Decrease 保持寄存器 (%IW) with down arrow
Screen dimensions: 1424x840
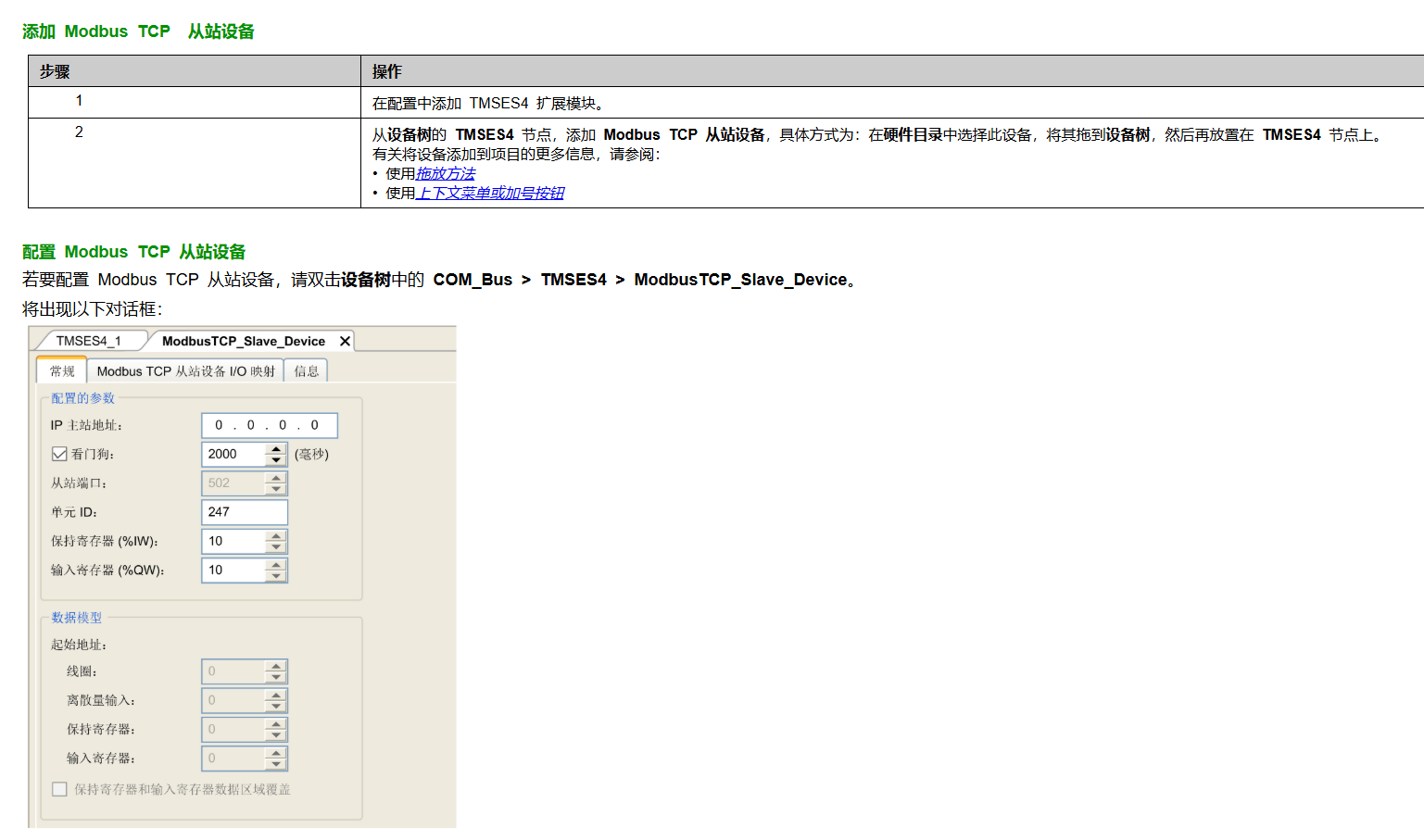276,546
